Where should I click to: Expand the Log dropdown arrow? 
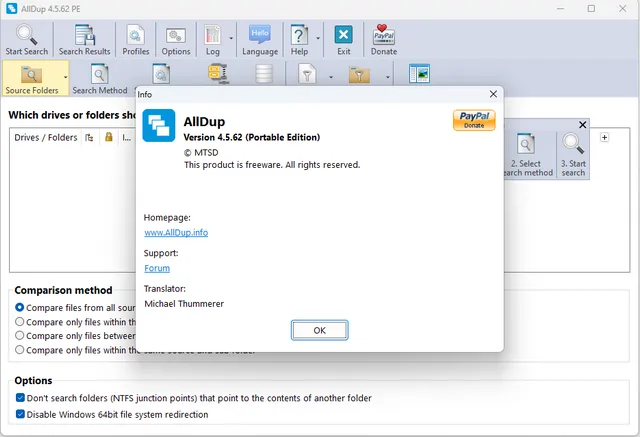click(231, 38)
